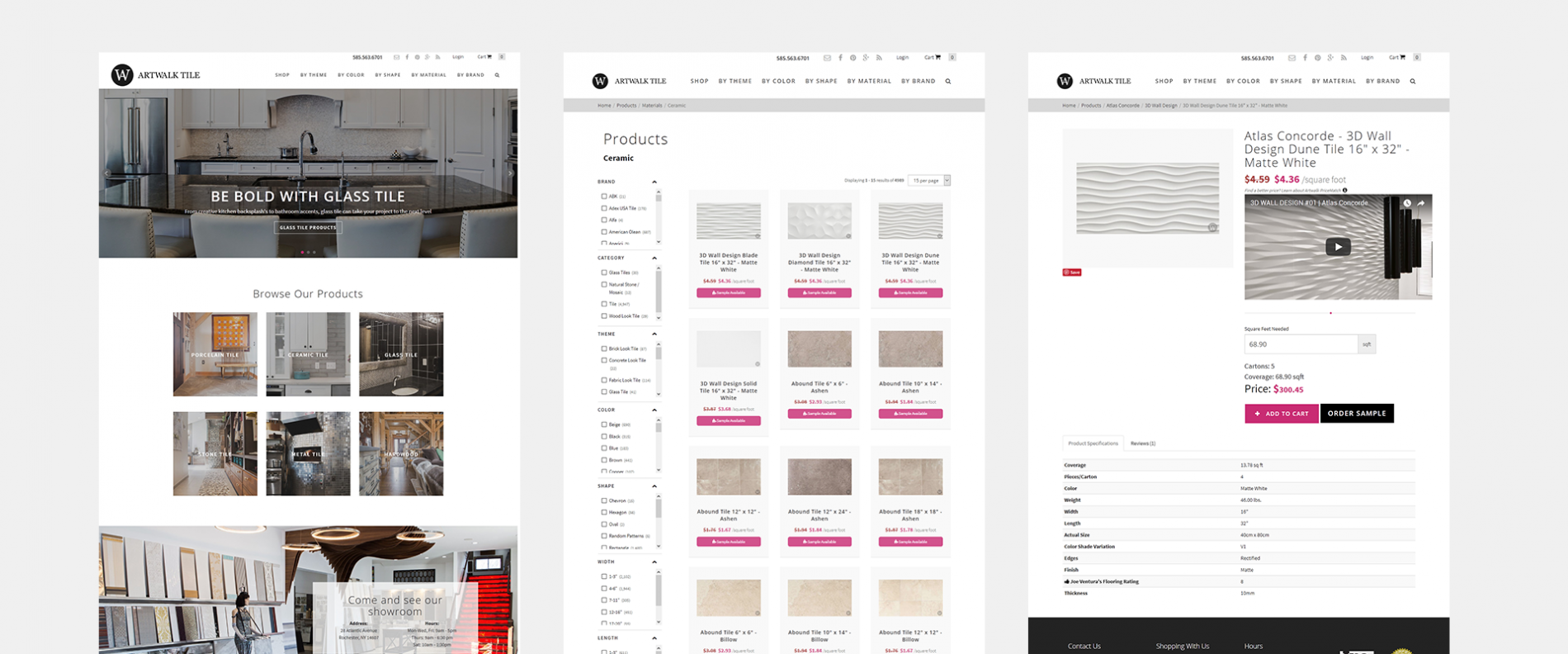The image size is (1568, 654).
Task: Check the Adex USA Tile brand filter
Action: 604,208
